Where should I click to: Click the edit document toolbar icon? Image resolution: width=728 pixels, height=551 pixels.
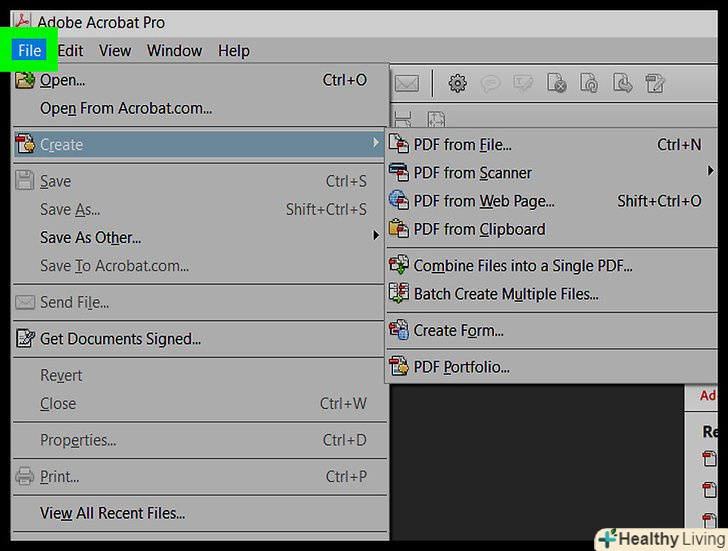655,84
